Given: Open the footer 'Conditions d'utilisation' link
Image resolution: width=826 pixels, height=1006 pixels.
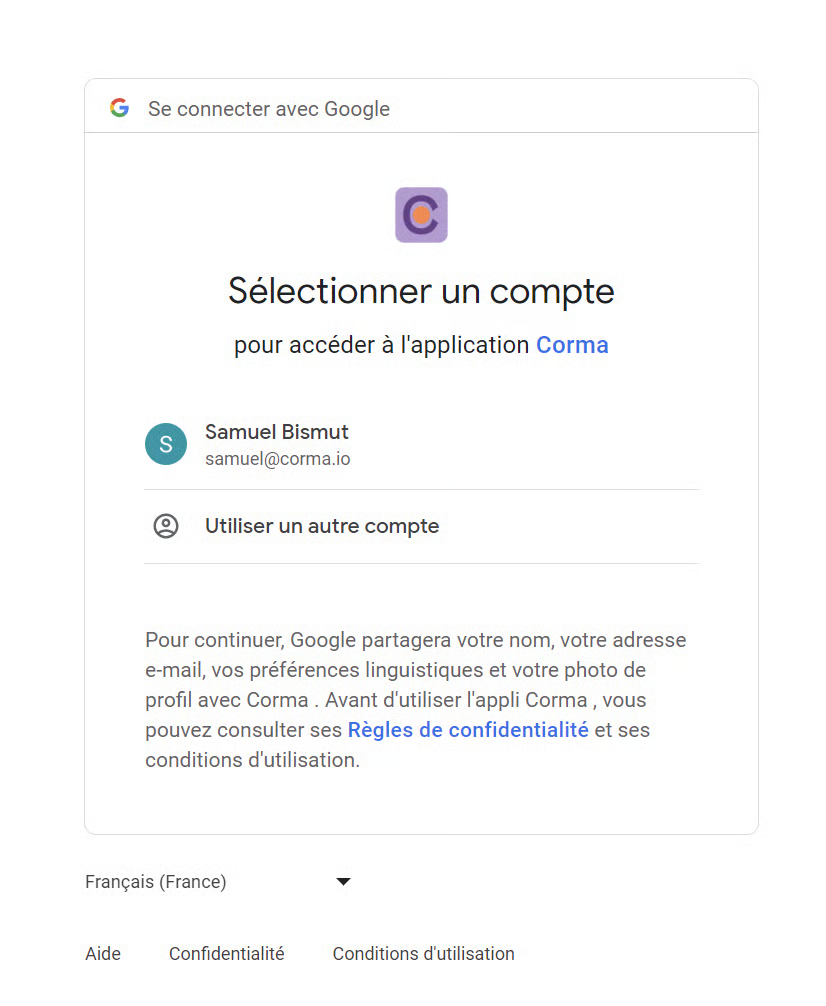Looking at the screenshot, I should (424, 954).
